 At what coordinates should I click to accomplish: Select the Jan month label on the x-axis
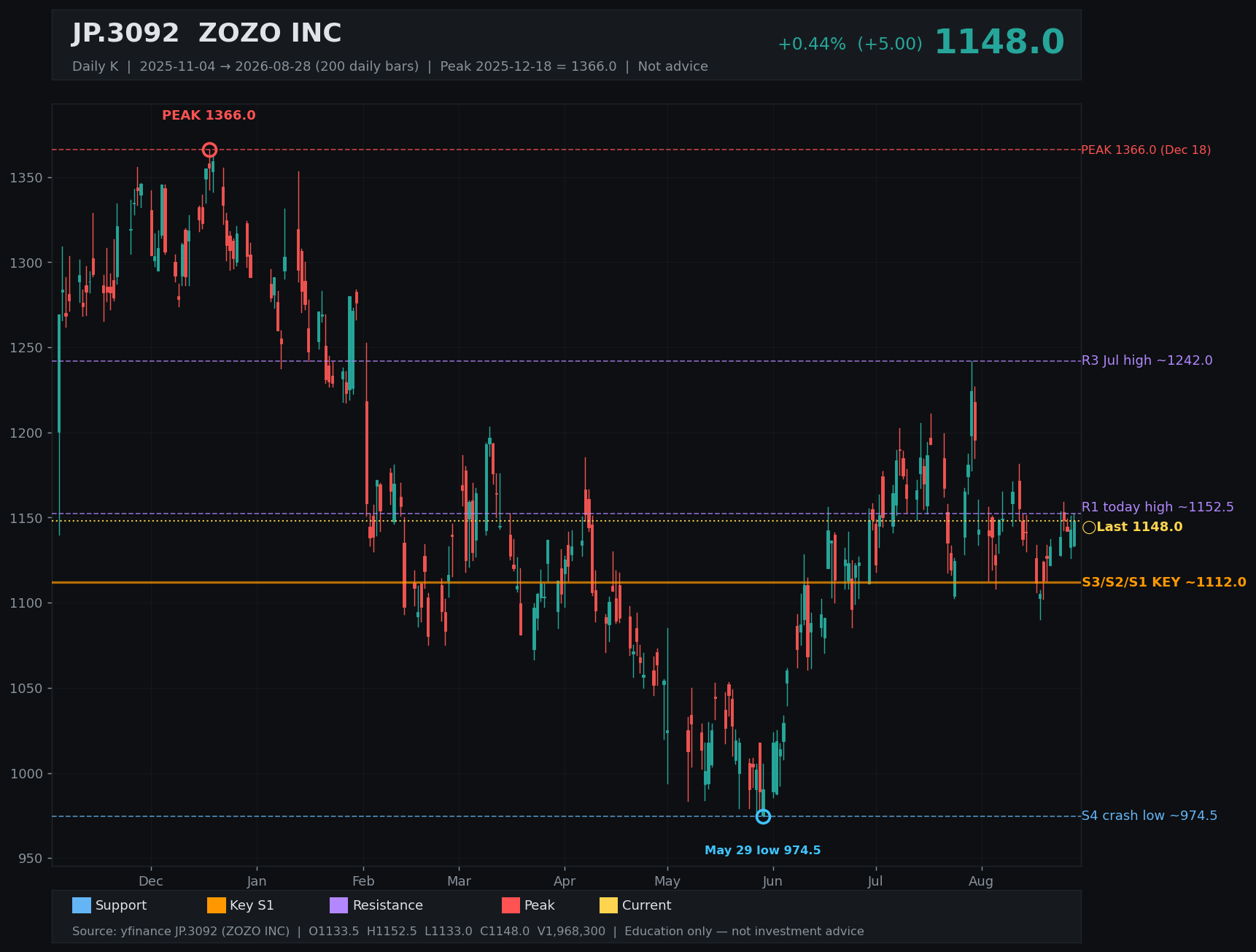pyautogui.click(x=257, y=881)
